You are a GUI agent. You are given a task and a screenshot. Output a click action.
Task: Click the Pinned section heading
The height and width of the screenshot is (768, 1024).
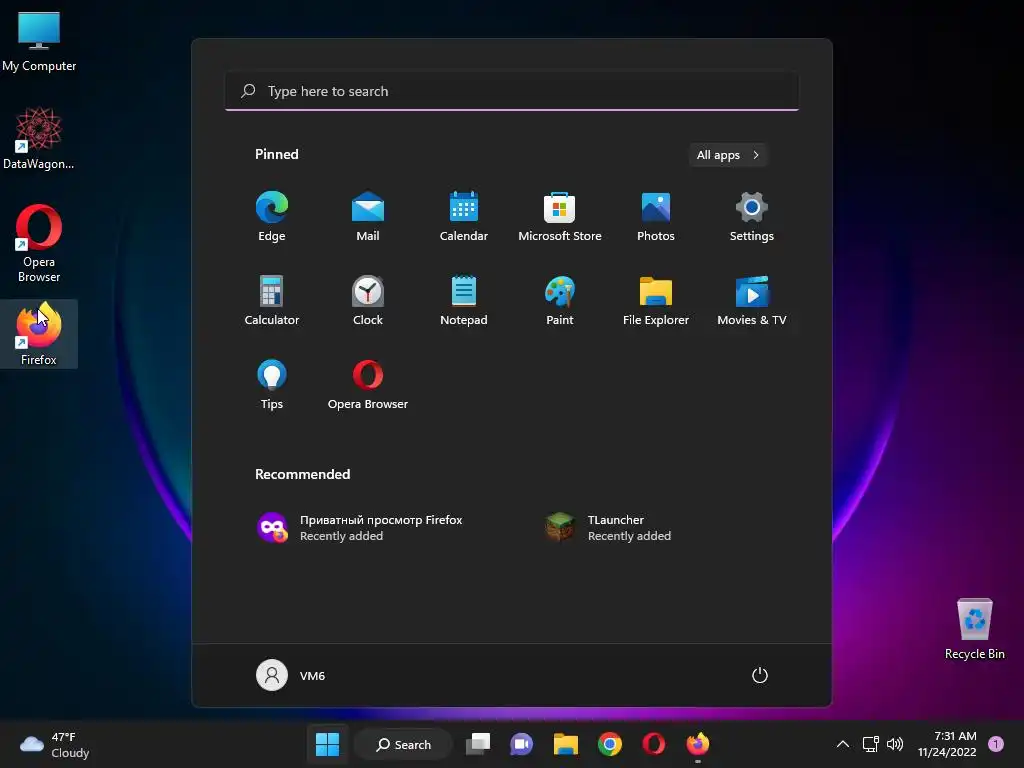point(276,154)
